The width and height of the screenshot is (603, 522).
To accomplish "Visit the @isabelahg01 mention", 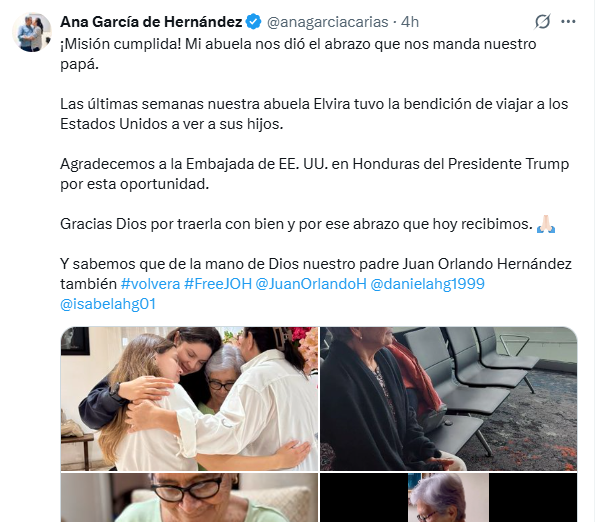I will (x=108, y=304).
